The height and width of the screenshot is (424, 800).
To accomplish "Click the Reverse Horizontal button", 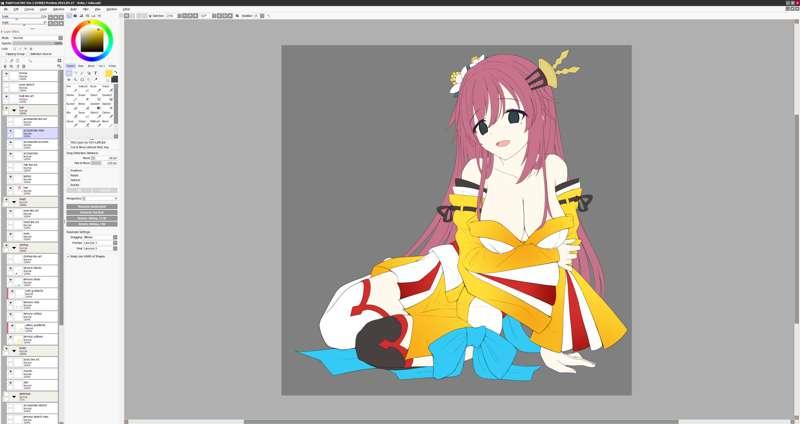I will [92, 207].
